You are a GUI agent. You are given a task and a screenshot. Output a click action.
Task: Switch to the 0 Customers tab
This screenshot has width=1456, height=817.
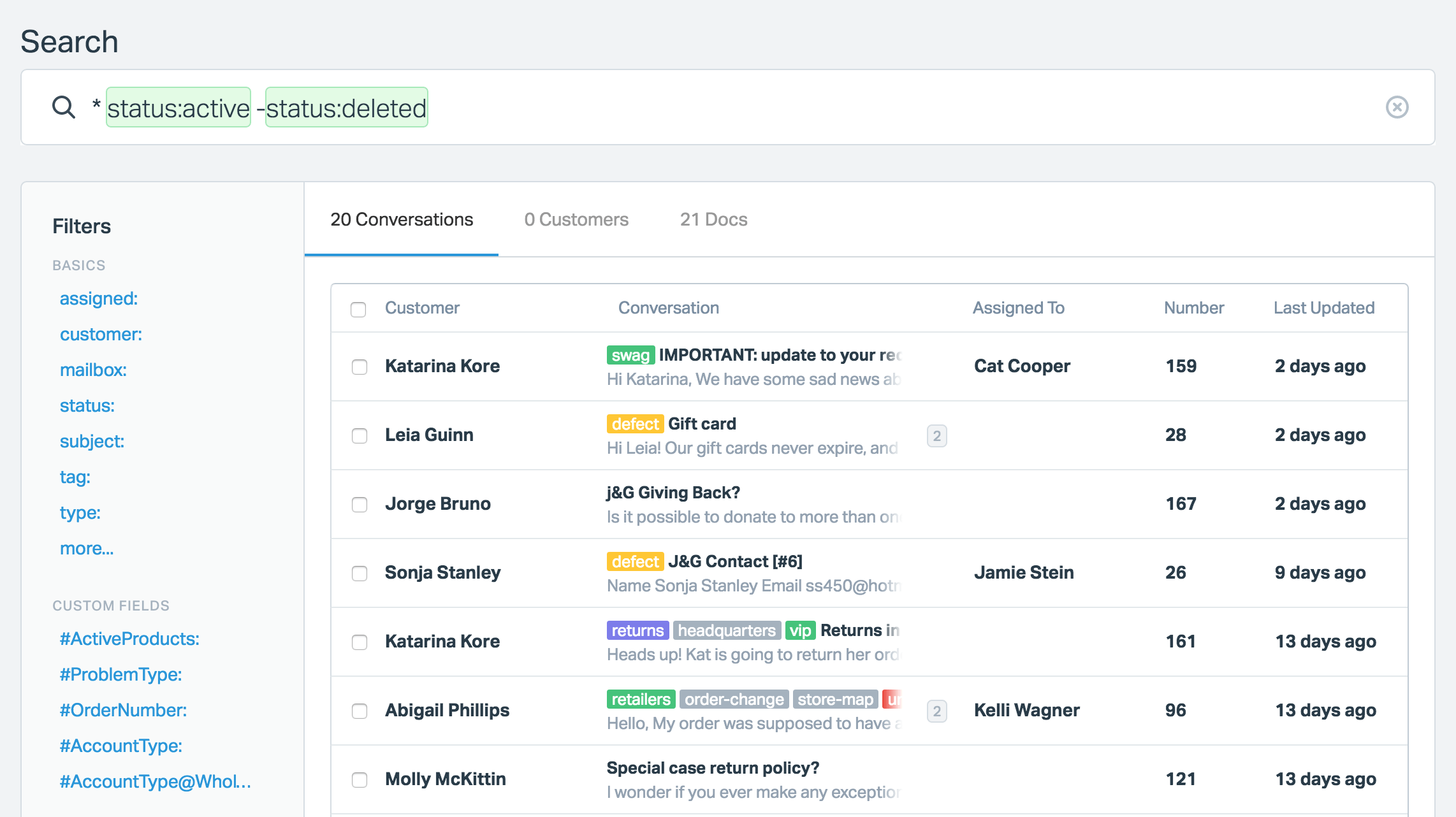[576, 219]
